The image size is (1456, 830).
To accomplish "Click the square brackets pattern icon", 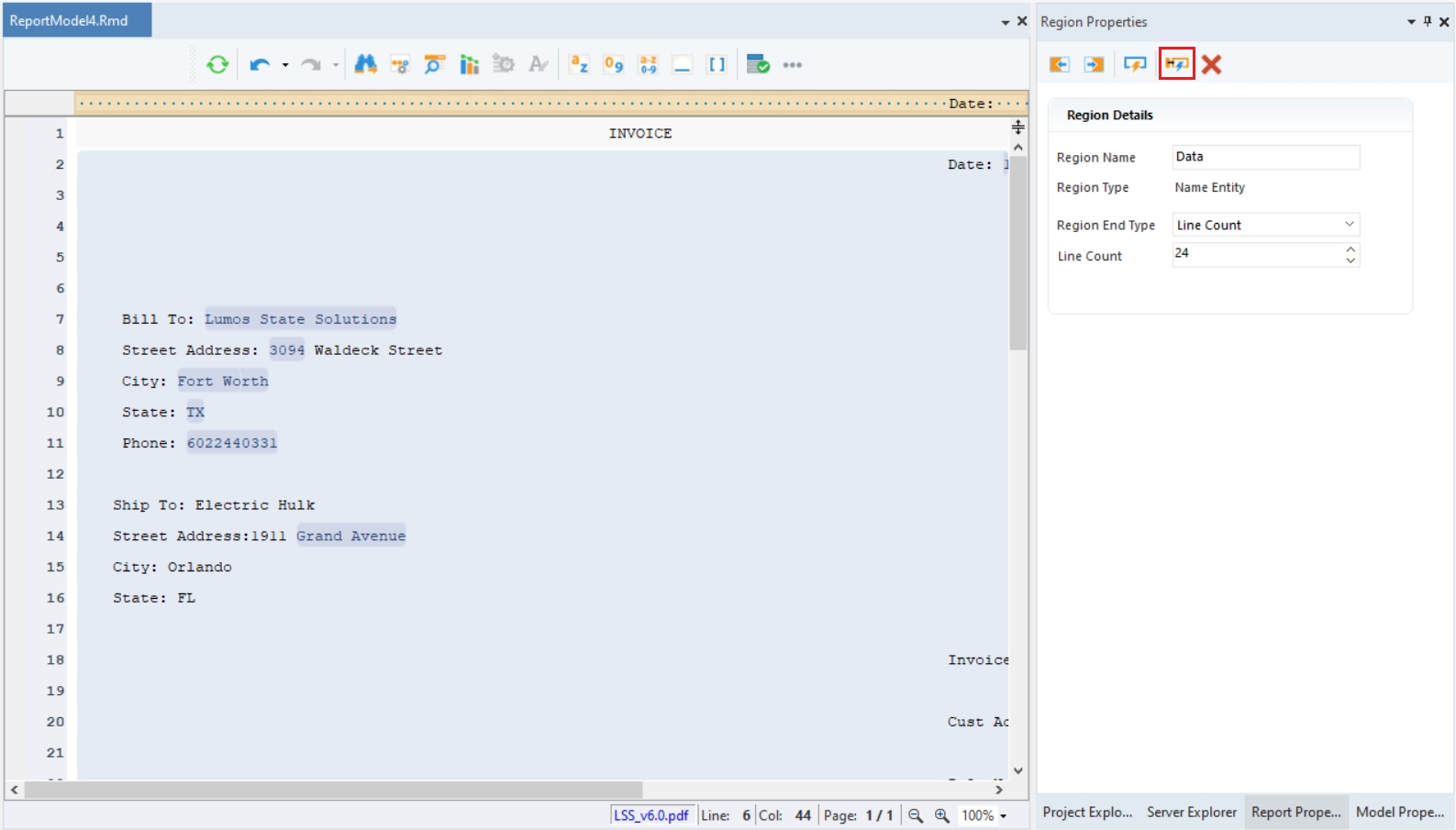I will tap(717, 64).
